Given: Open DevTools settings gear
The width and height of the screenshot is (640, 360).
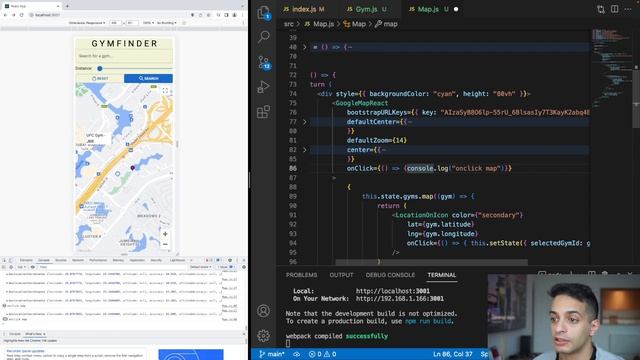Looking at the screenshot, I should click(230, 260).
